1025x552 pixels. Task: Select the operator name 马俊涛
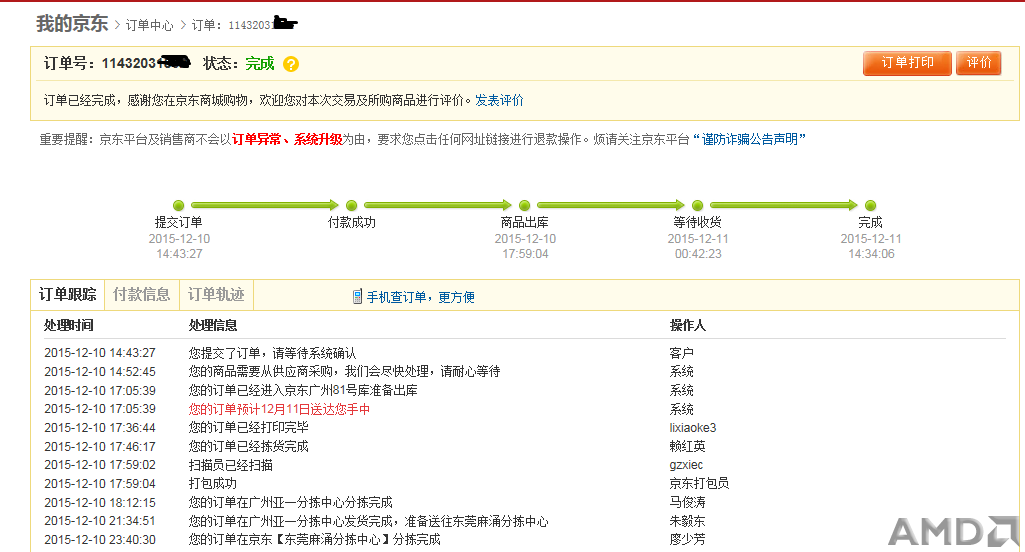pos(687,502)
